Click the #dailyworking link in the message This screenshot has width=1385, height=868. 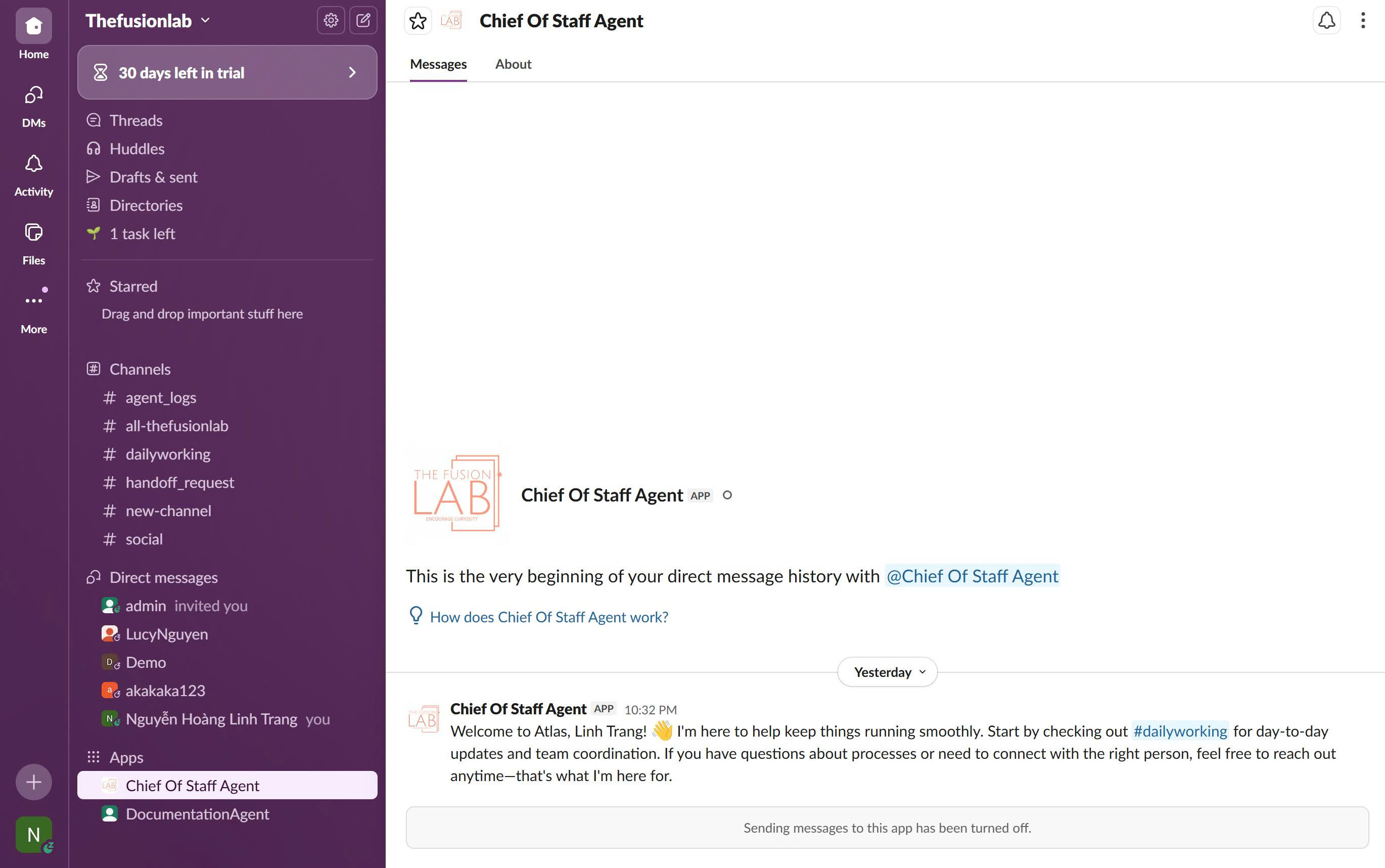pyautogui.click(x=1180, y=731)
